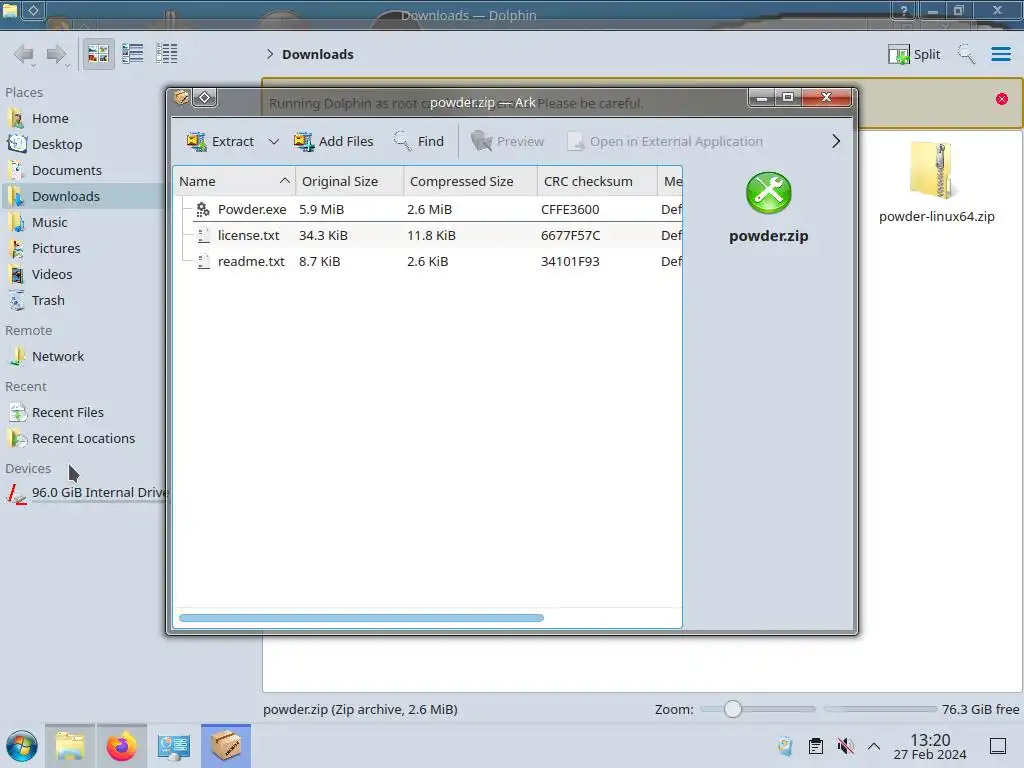Extract the powder.zip archive in Ark
Viewport: 1024px width, 768px height.
[220, 141]
